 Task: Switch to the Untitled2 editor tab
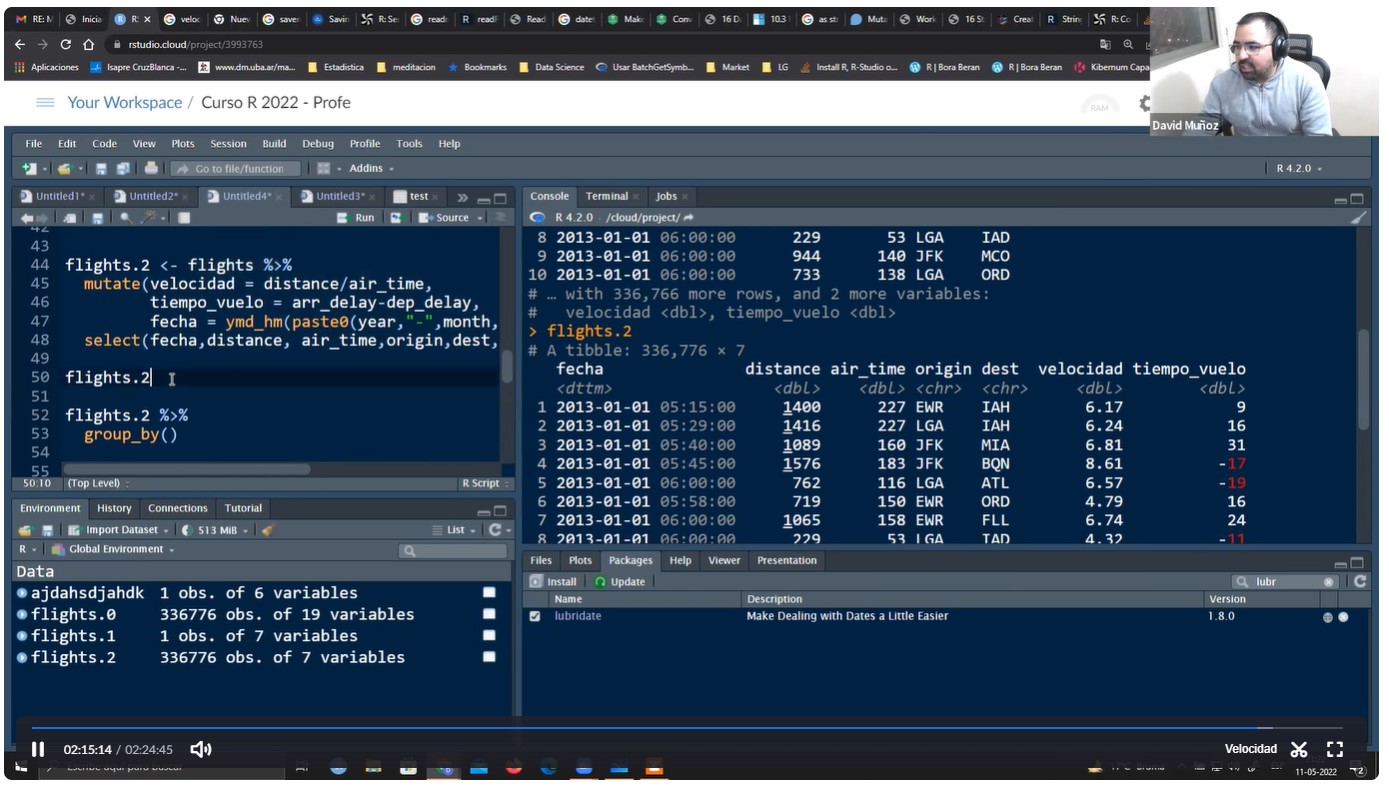[x=153, y=197]
